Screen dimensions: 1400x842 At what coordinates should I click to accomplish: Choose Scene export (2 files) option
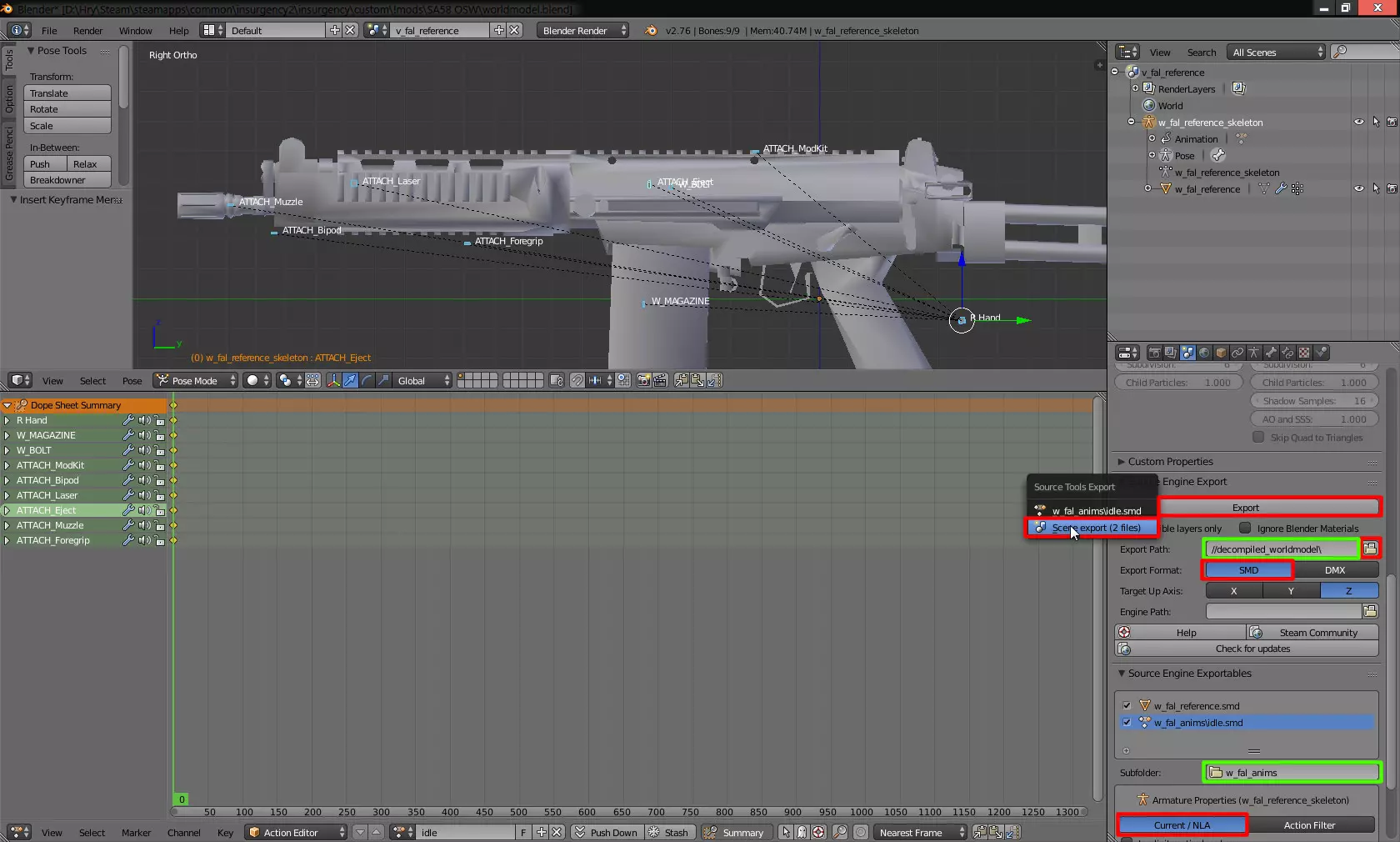coord(1095,528)
